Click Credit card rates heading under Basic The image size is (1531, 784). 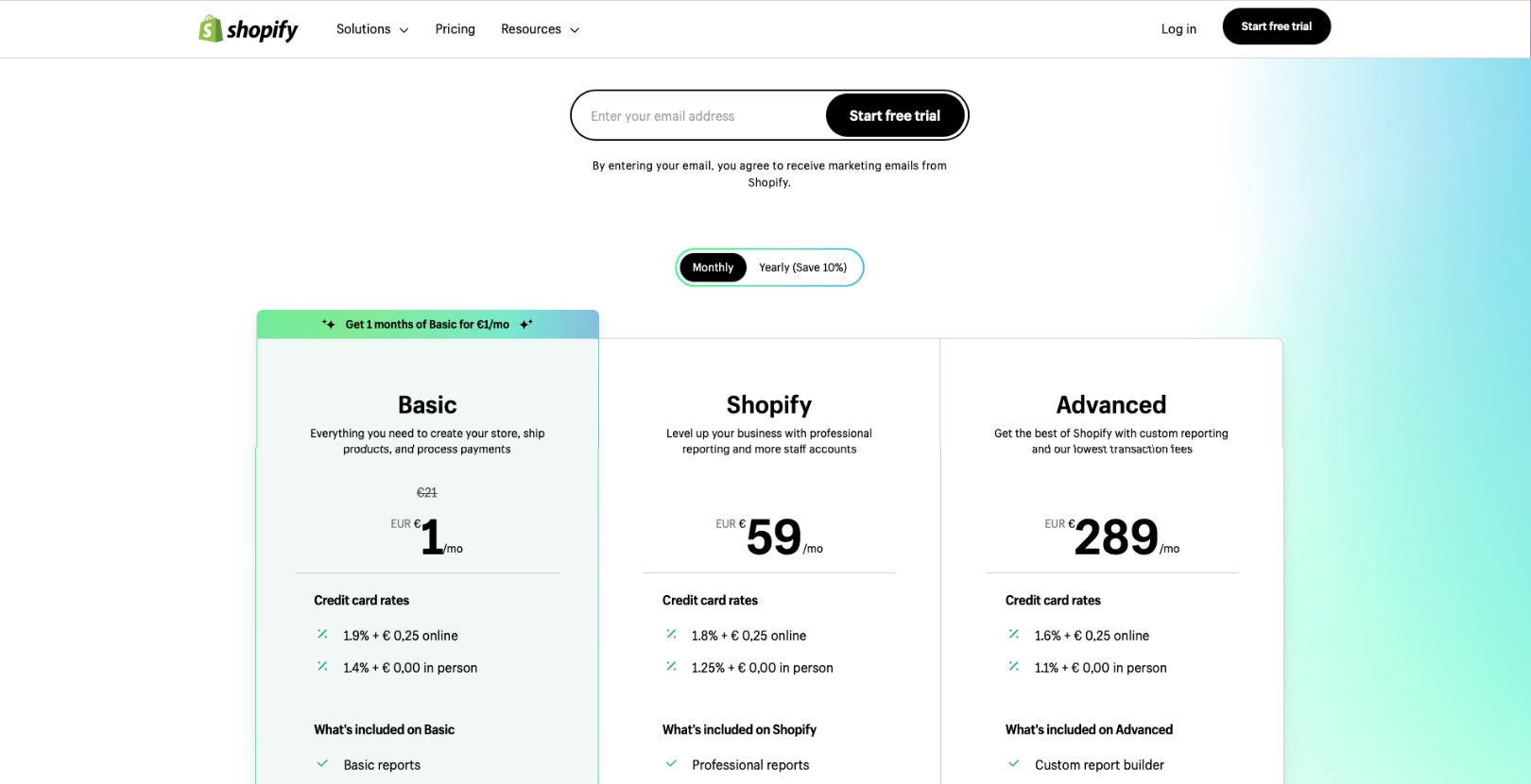point(361,600)
